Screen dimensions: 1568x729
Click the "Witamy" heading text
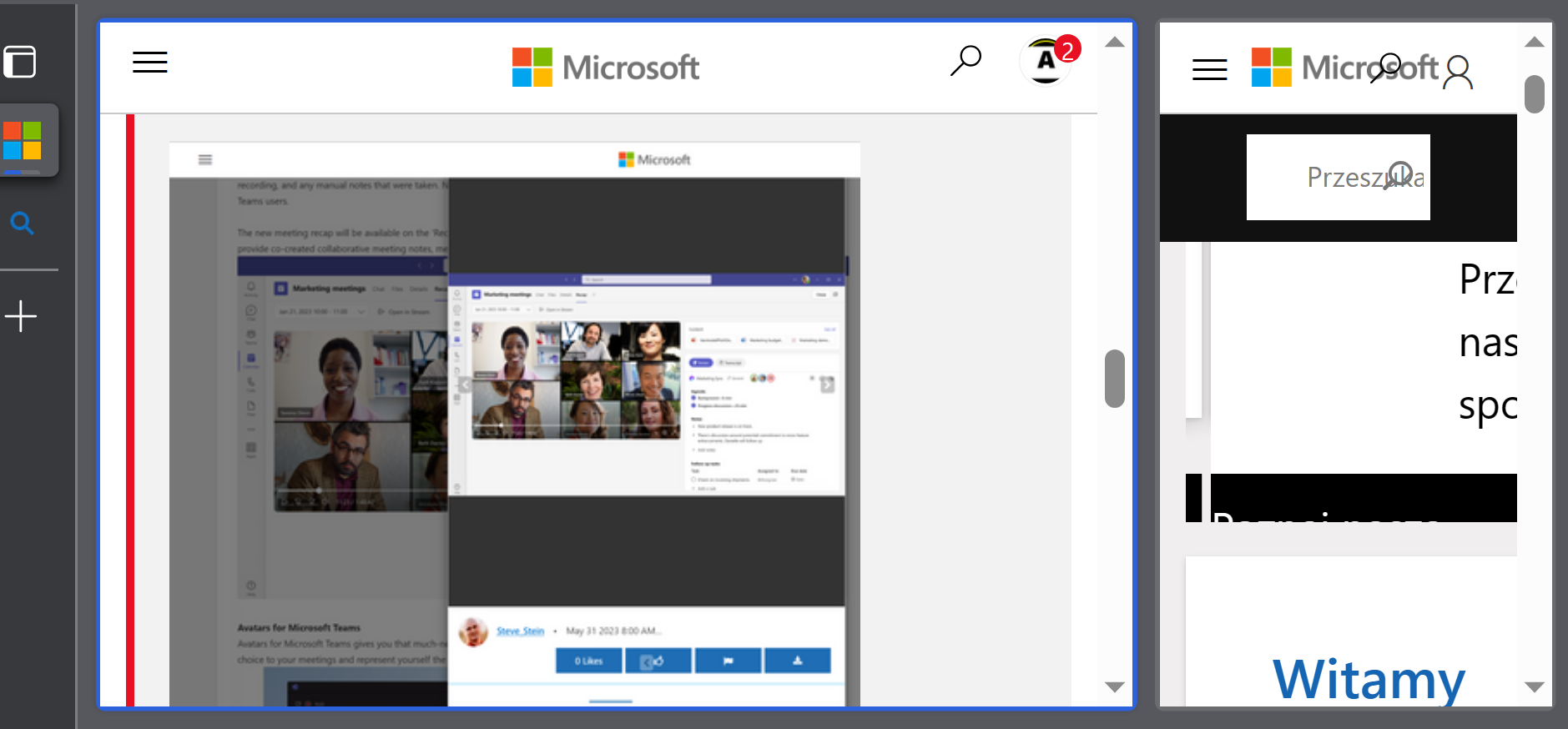point(1369,680)
